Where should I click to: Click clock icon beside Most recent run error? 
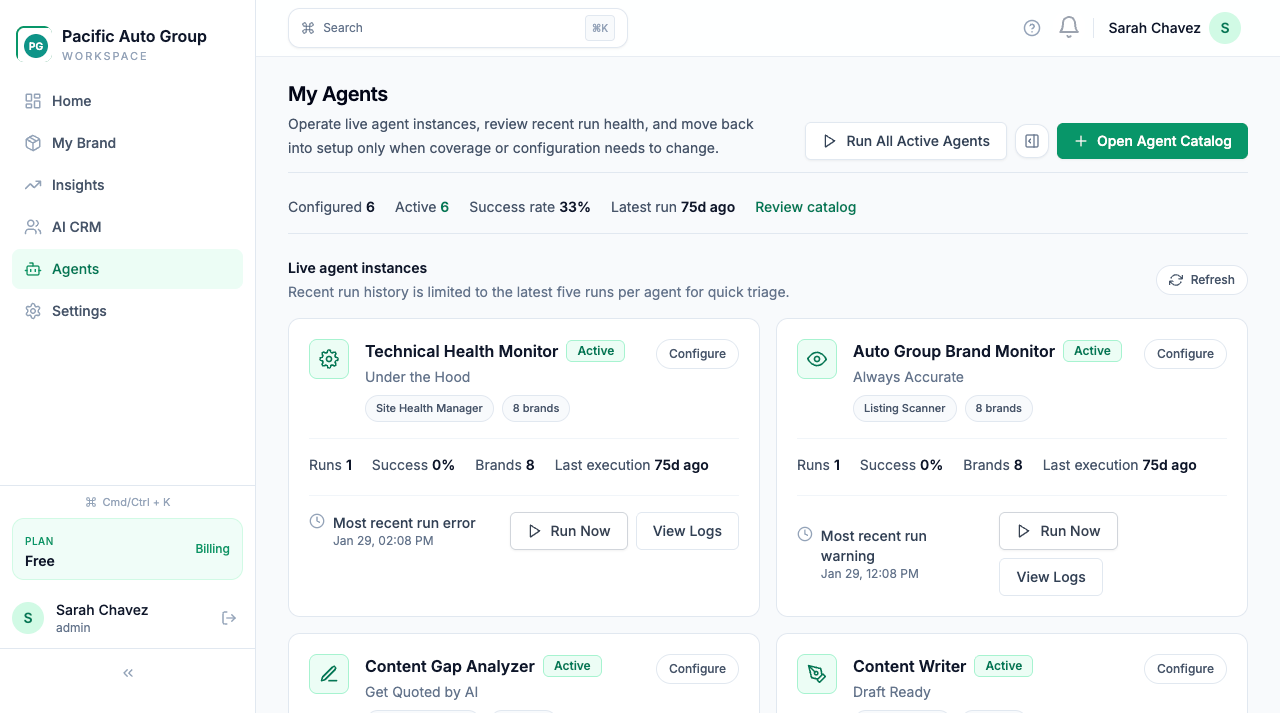click(317, 521)
